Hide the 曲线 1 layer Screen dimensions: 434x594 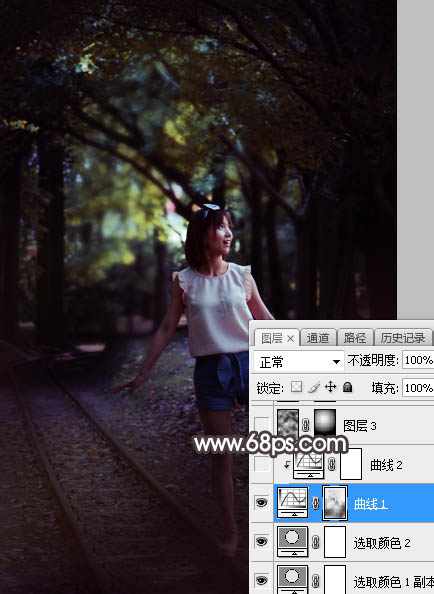(x=261, y=503)
